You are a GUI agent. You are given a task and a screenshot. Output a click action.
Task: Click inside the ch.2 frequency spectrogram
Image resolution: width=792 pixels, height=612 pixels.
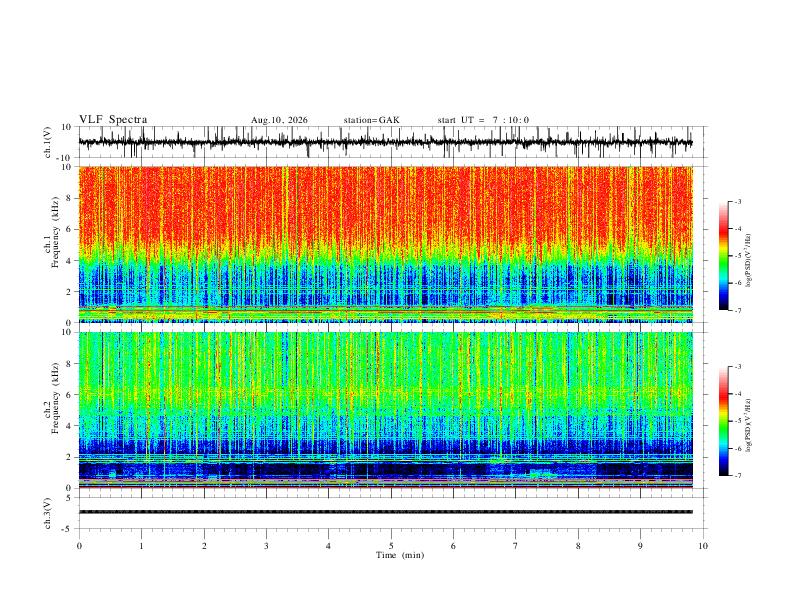385,410
